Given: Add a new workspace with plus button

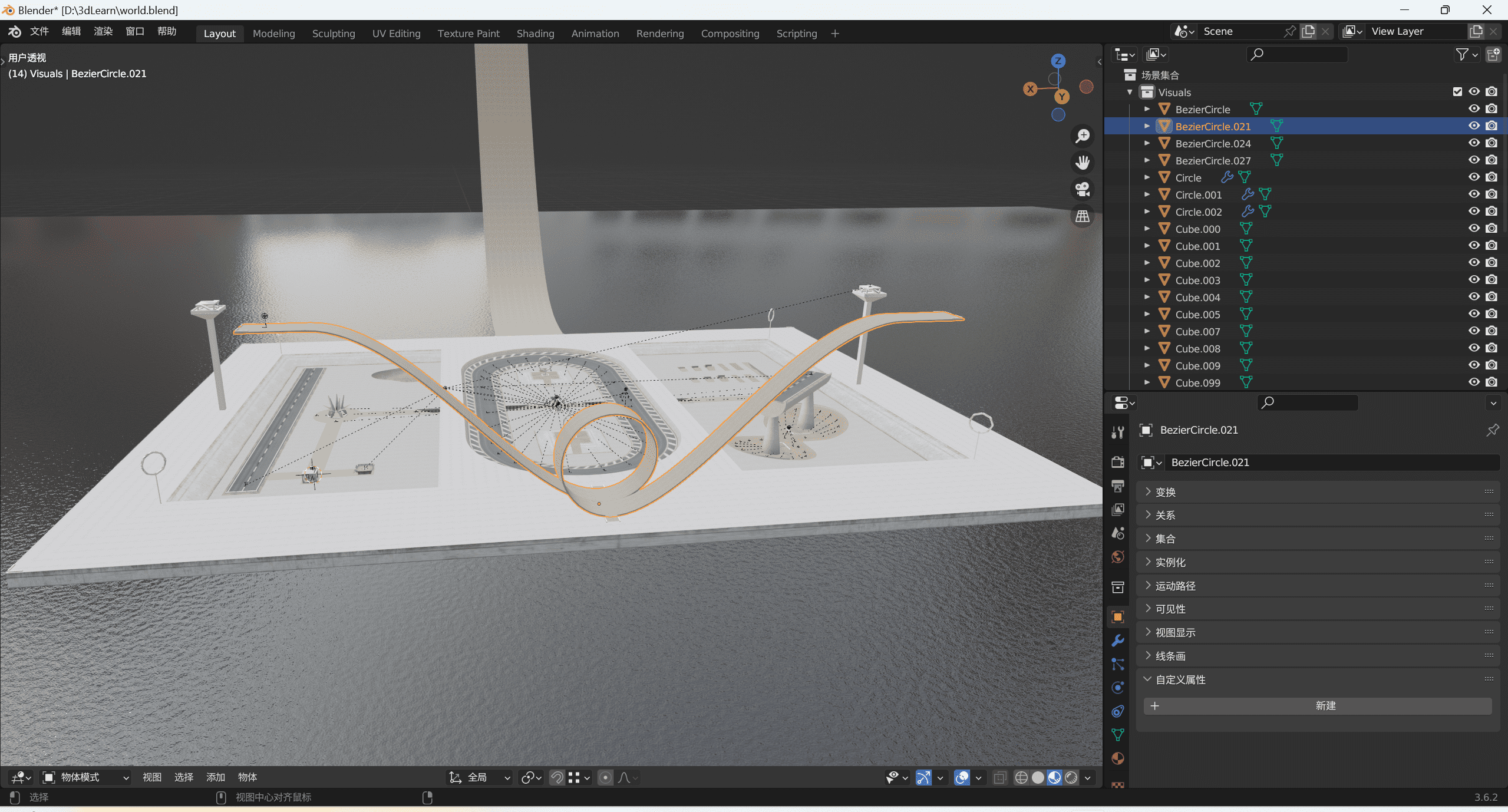Looking at the screenshot, I should pos(835,34).
